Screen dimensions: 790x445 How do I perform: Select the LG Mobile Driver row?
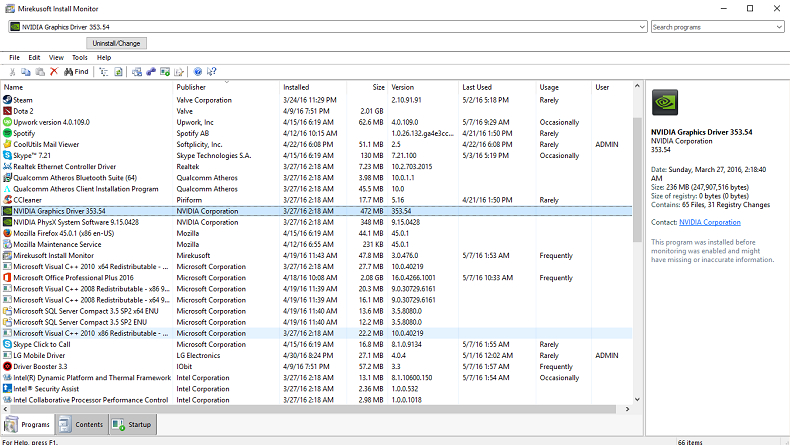click(316, 355)
